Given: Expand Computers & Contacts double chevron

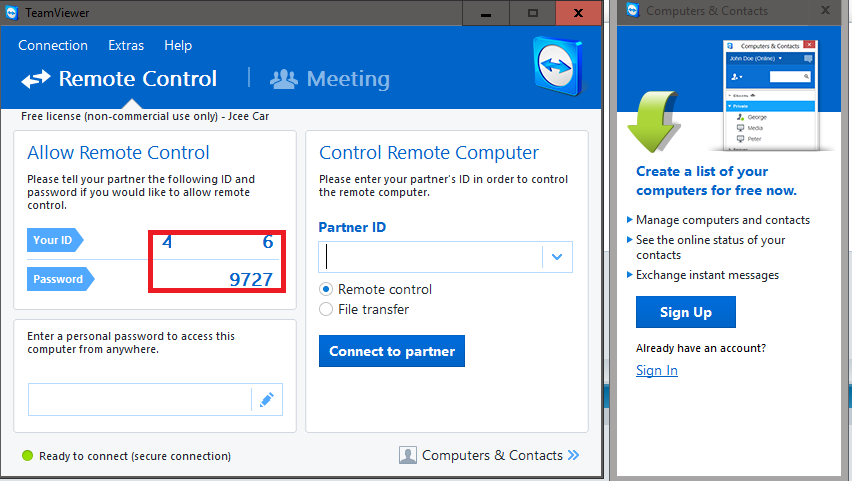Looking at the screenshot, I should tap(573, 455).
